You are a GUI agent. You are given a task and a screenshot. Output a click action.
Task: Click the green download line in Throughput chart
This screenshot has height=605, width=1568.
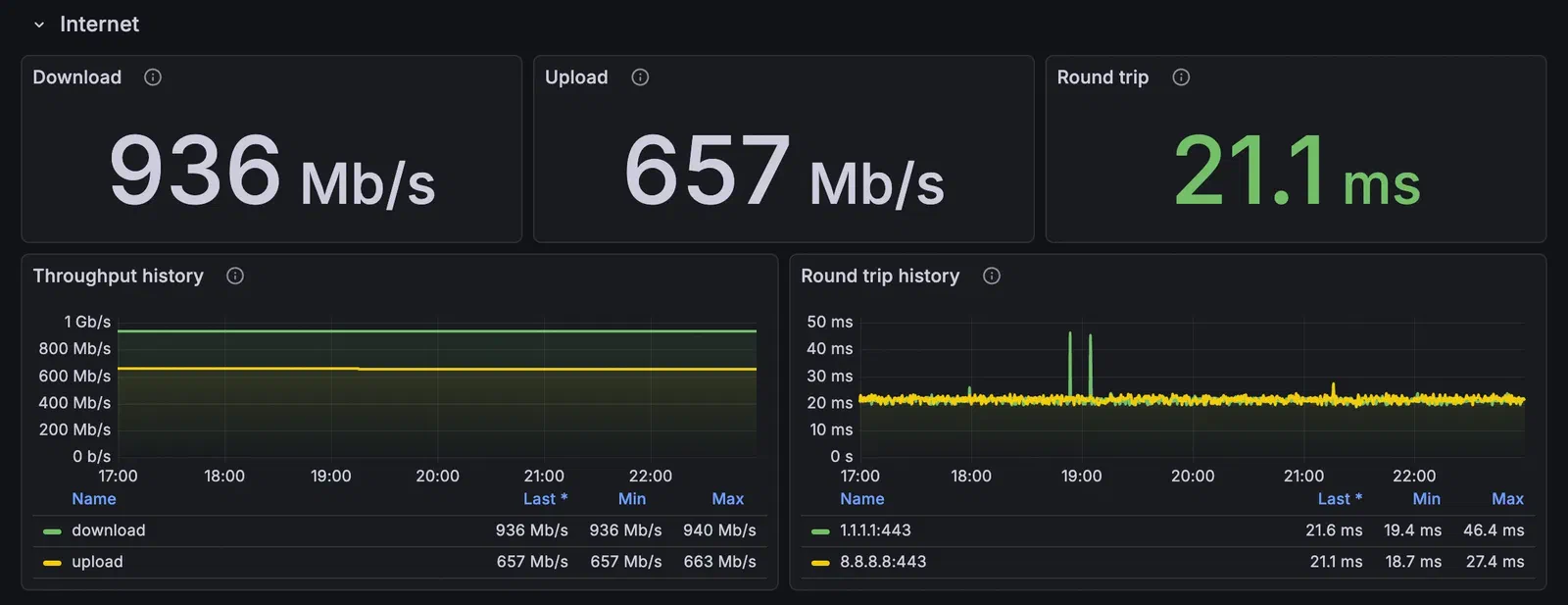click(437, 331)
